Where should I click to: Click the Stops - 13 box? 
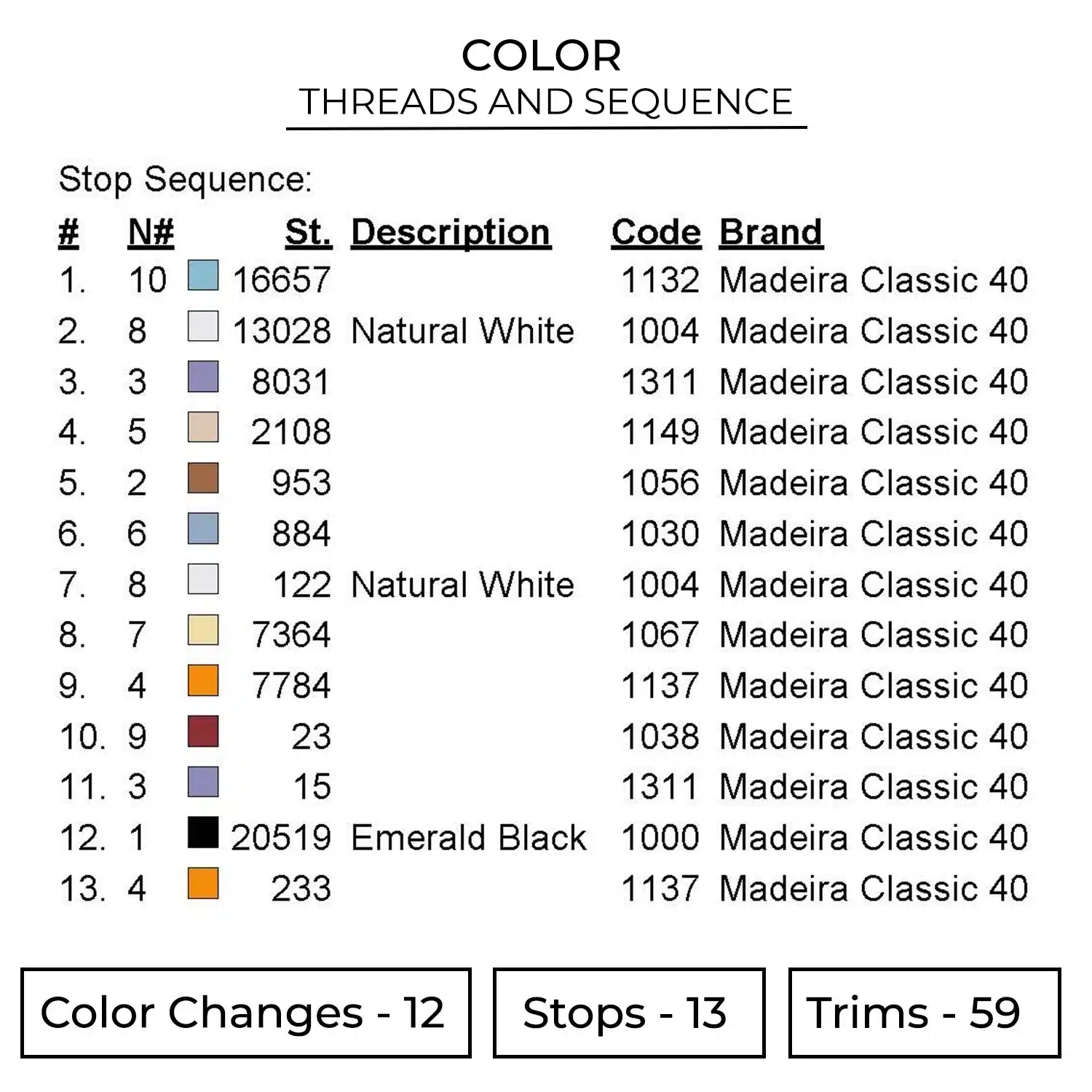click(x=629, y=1013)
